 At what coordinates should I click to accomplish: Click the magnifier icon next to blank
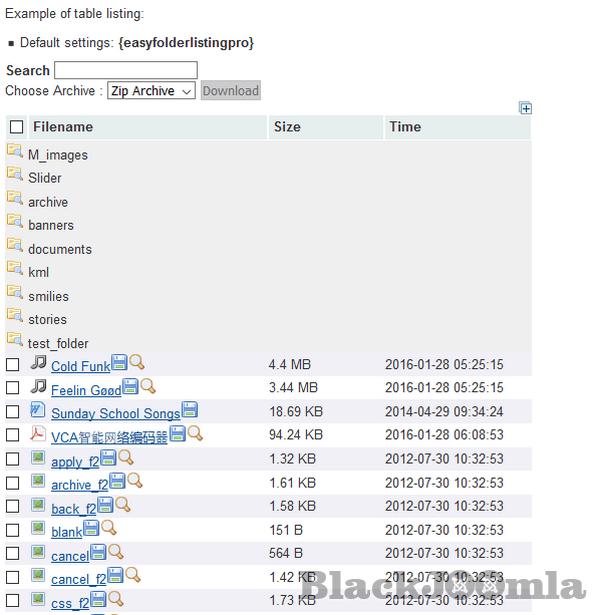pyautogui.click(x=108, y=528)
